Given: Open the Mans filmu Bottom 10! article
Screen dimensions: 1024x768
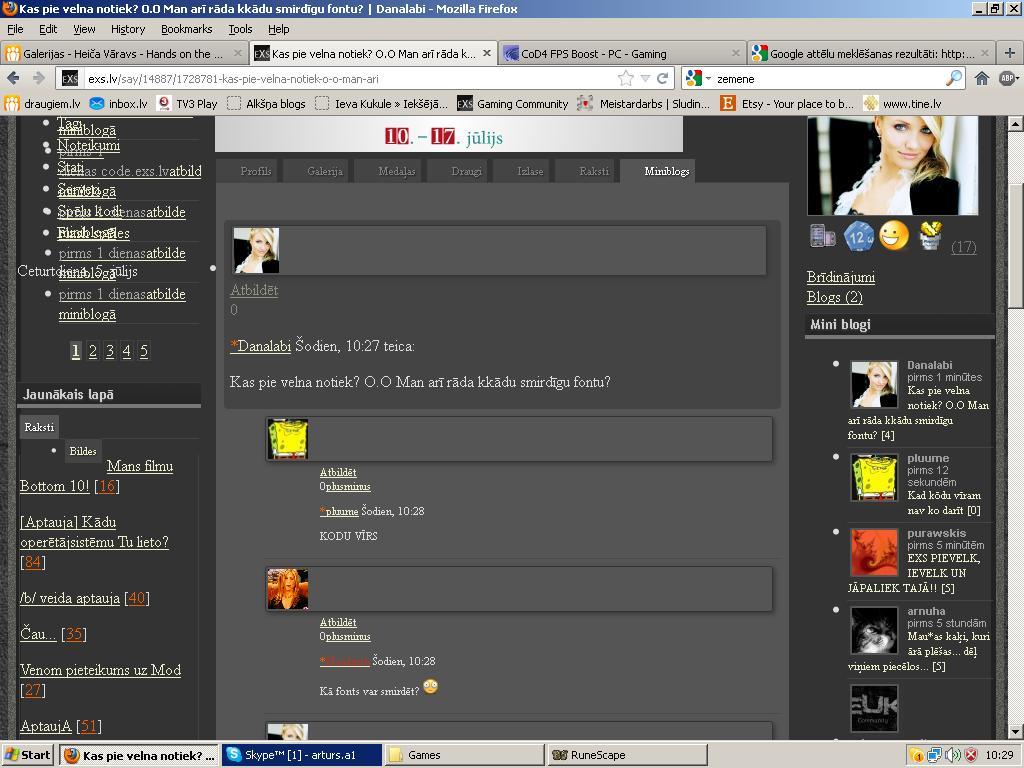Looking at the screenshot, I should 96,476.
